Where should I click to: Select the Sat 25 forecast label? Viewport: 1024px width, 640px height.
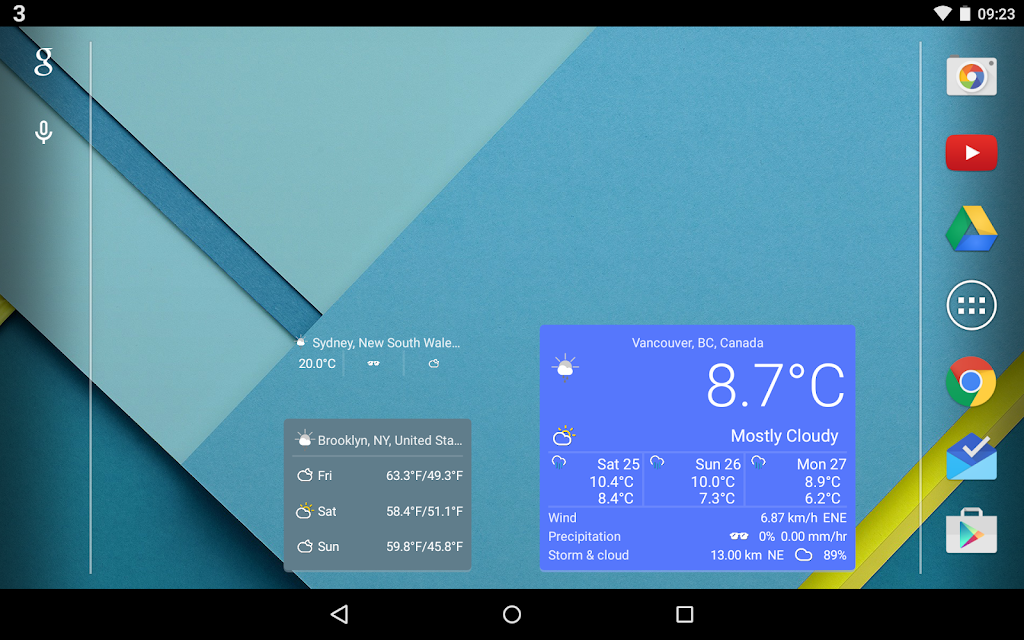click(618, 464)
